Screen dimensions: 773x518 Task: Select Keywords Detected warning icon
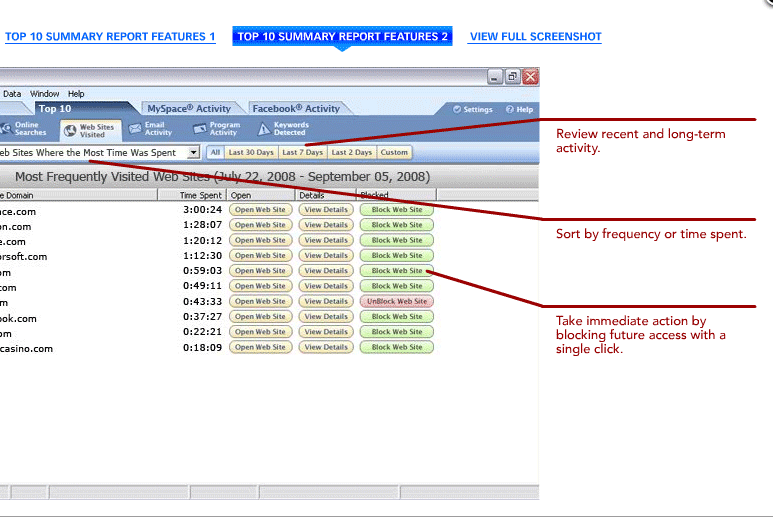[x=264, y=129]
